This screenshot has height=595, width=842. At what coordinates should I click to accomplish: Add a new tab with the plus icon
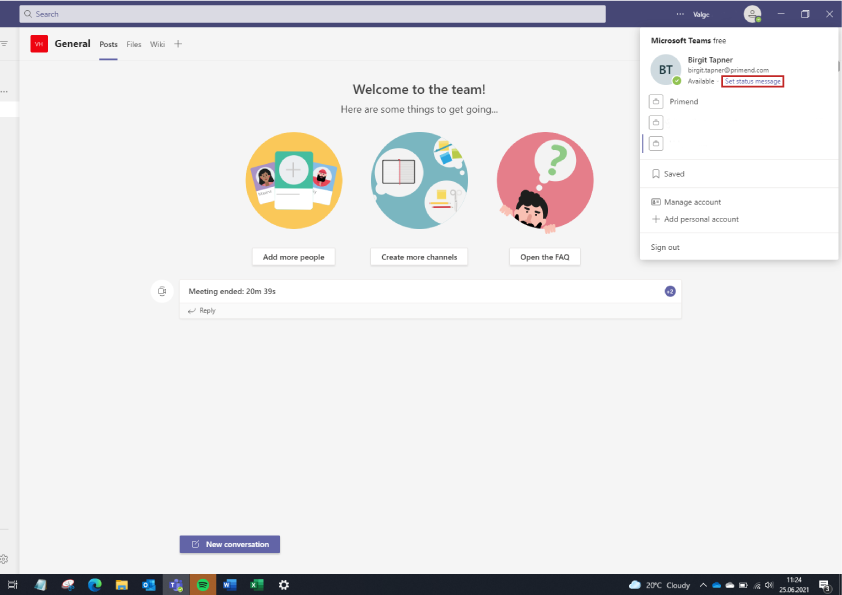click(178, 44)
